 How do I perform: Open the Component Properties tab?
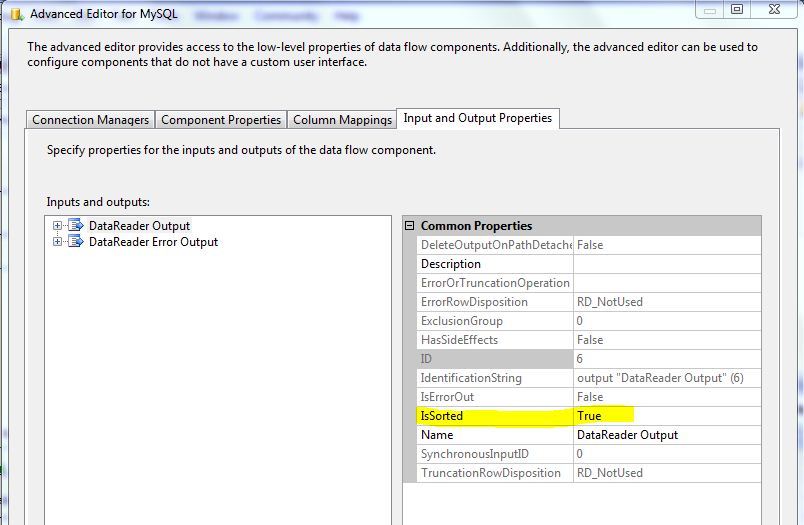(x=221, y=119)
